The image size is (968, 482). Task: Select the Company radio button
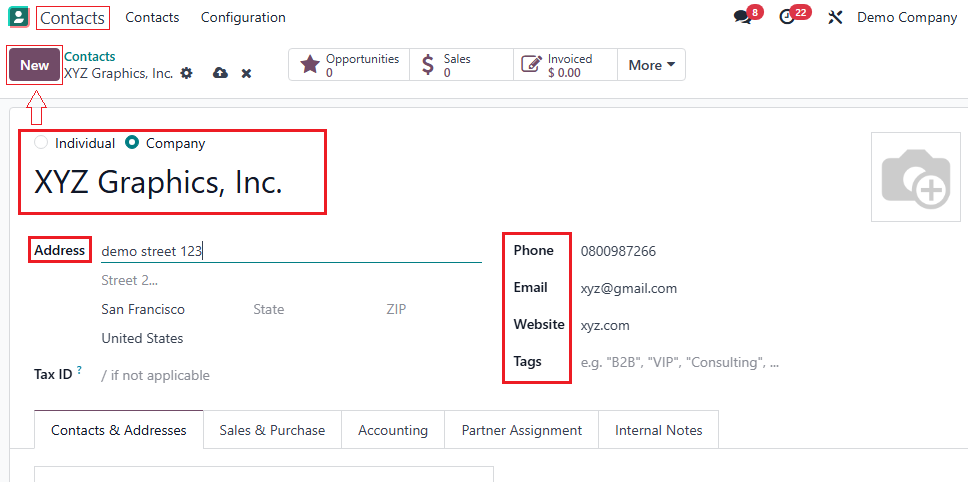click(x=132, y=143)
